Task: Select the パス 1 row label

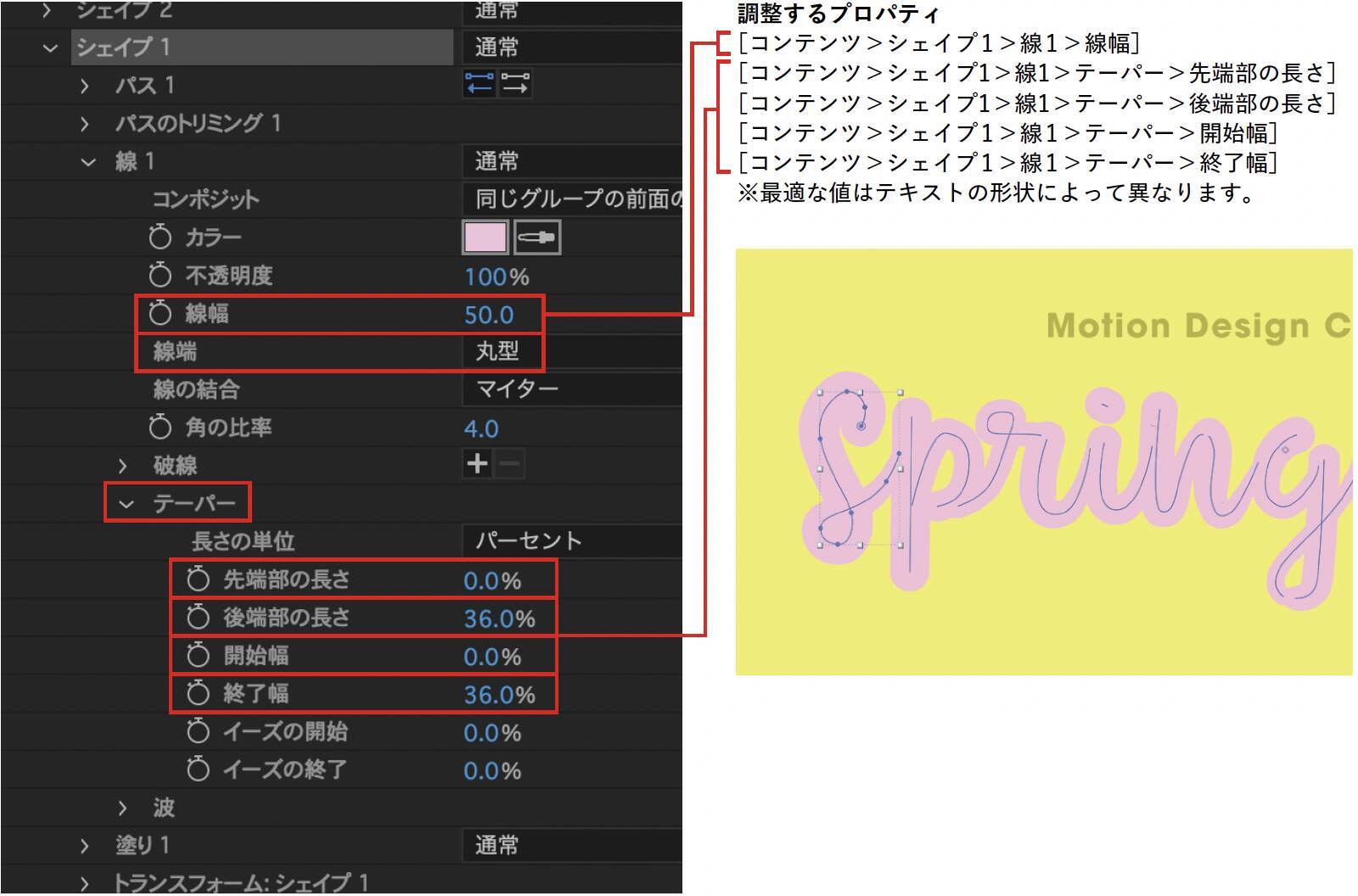Action: point(145,85)
